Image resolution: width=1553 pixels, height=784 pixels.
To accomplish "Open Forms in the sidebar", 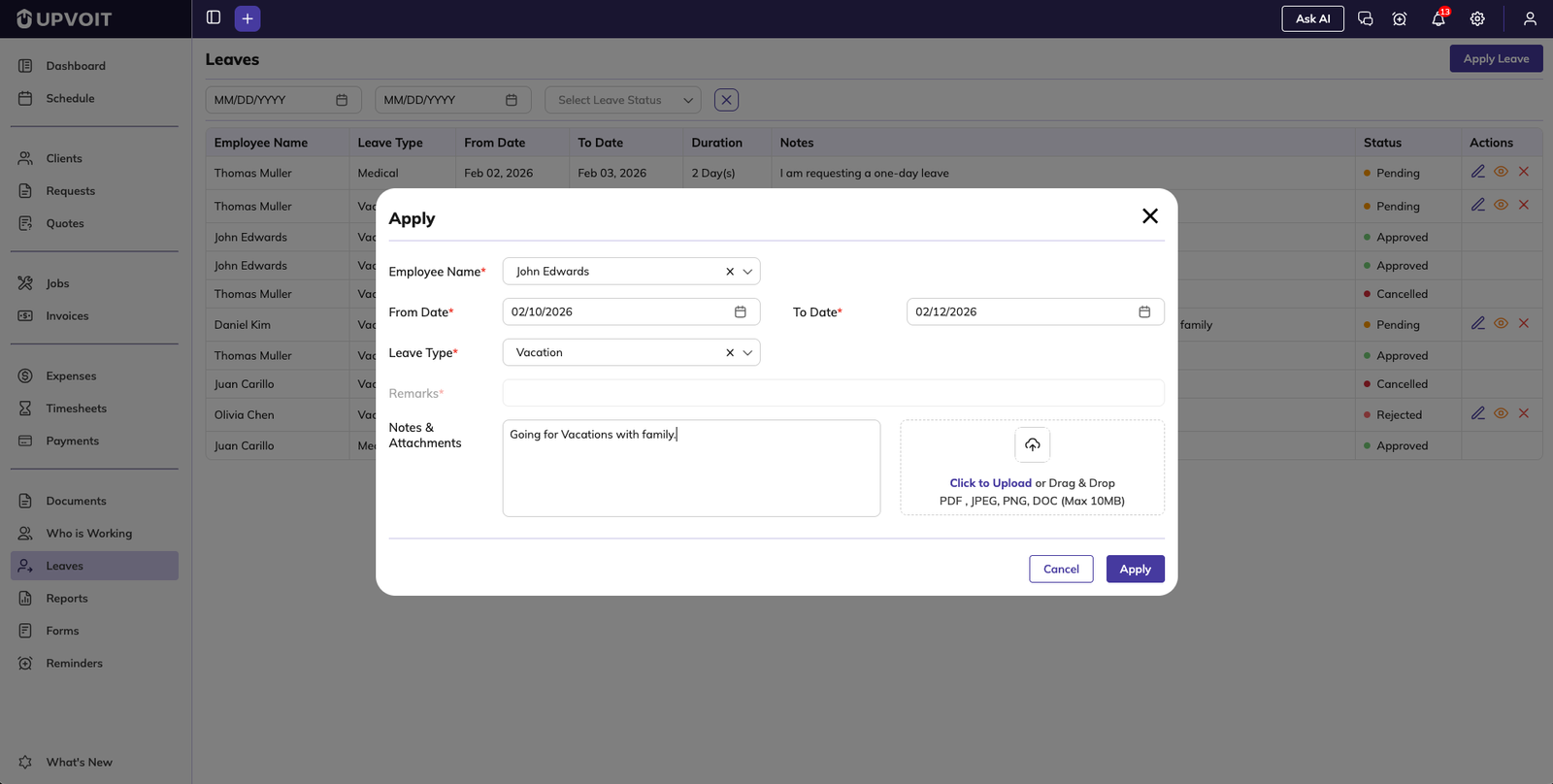I will tap(94, 631).
